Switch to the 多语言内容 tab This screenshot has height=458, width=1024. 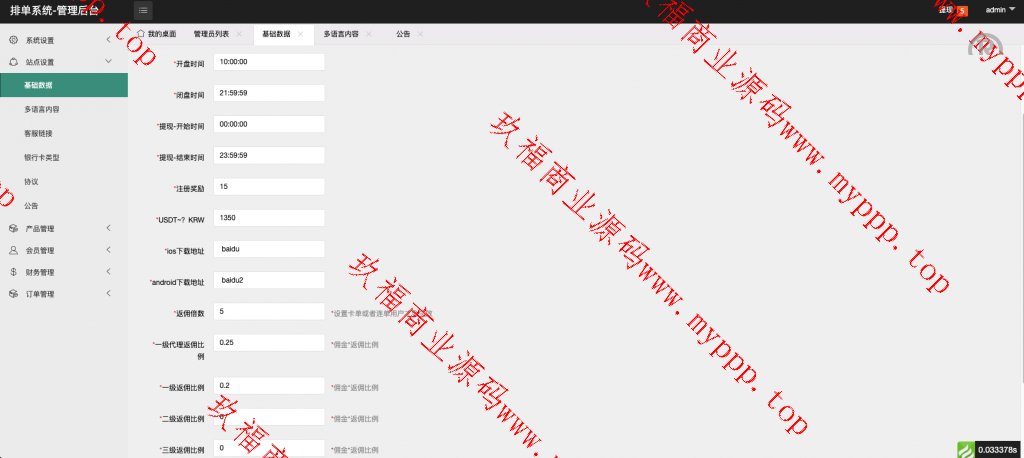click(x=341, y=34)
